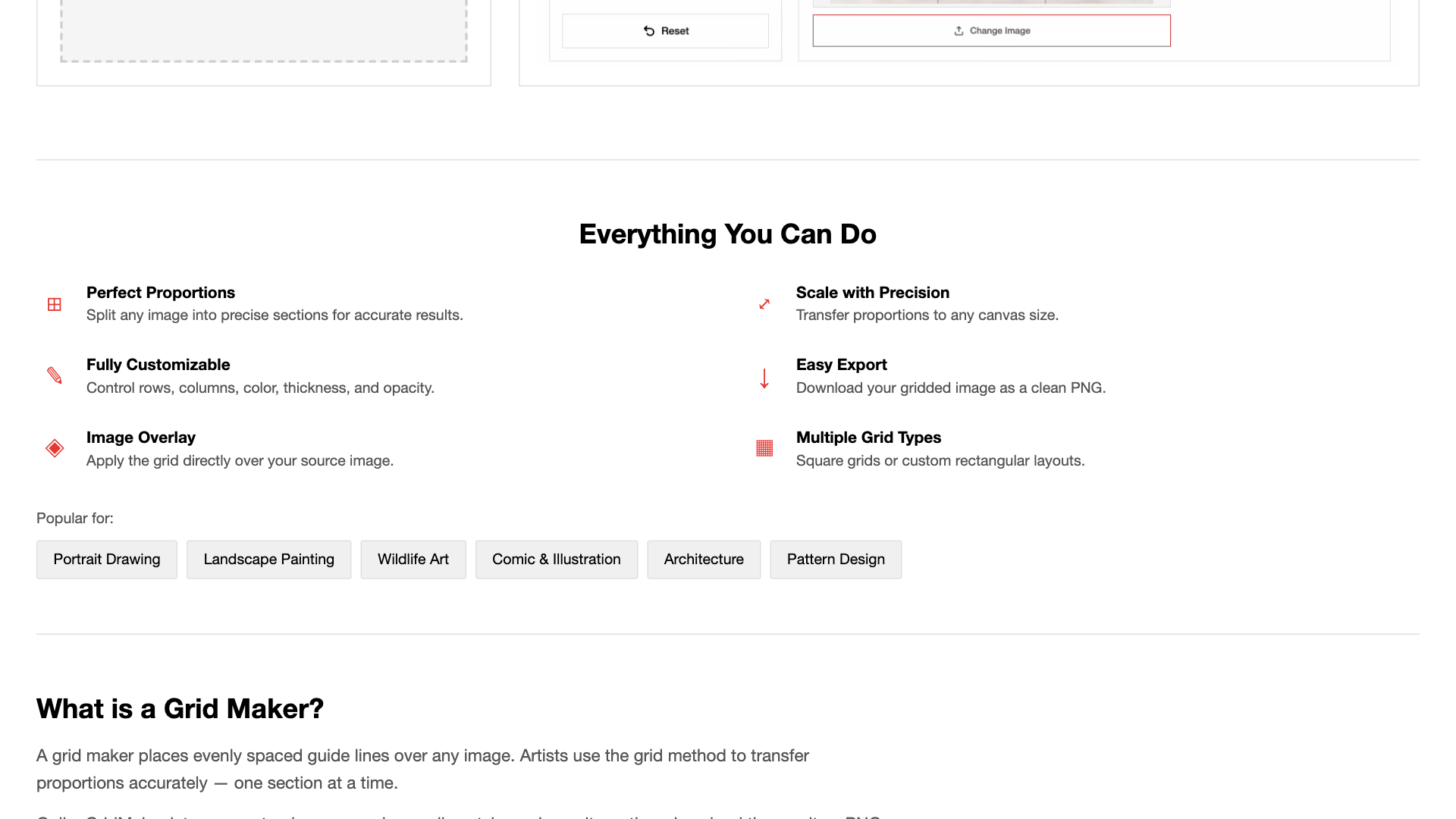Click the Image Overlay diamond icon
This screenshot has width=1456, height=819.
click(x=55, y=448)
